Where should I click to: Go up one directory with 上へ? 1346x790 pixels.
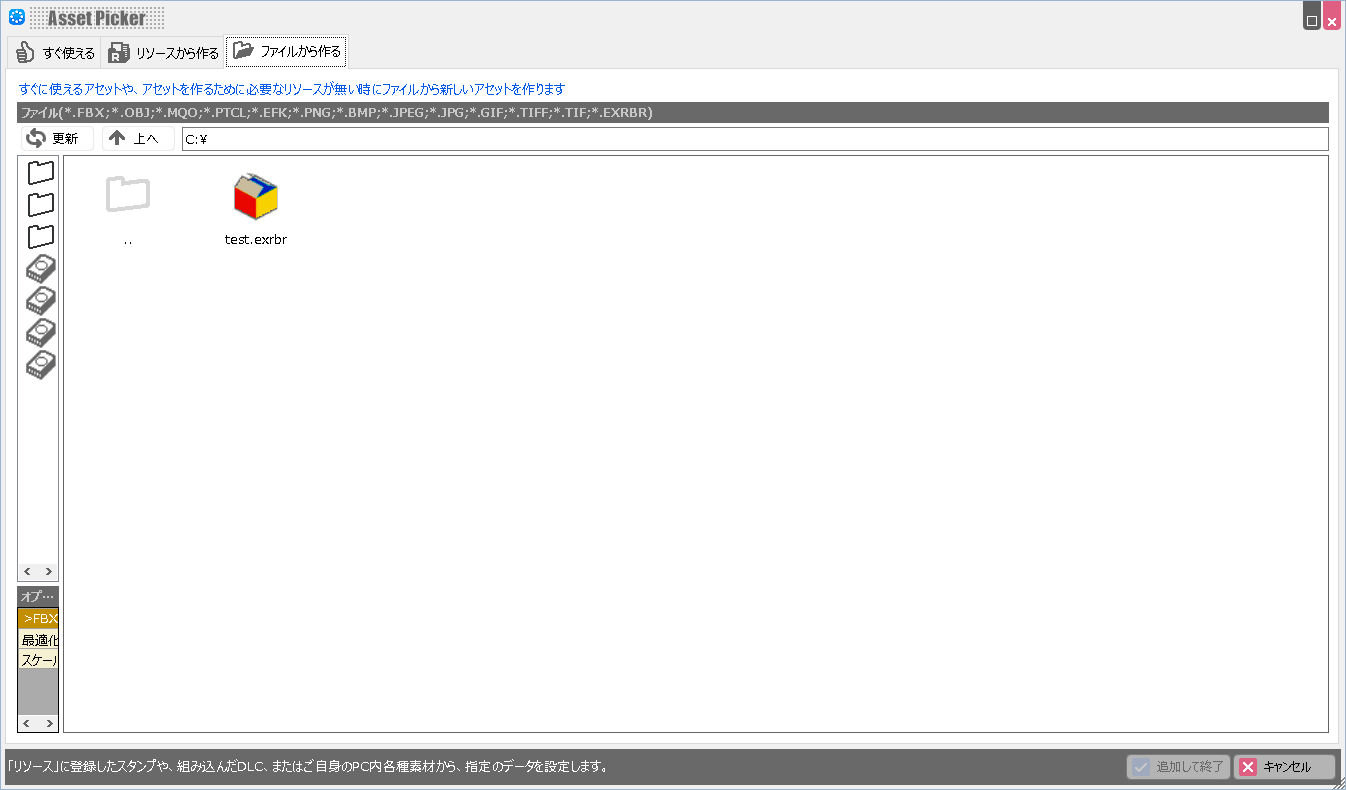137,138
